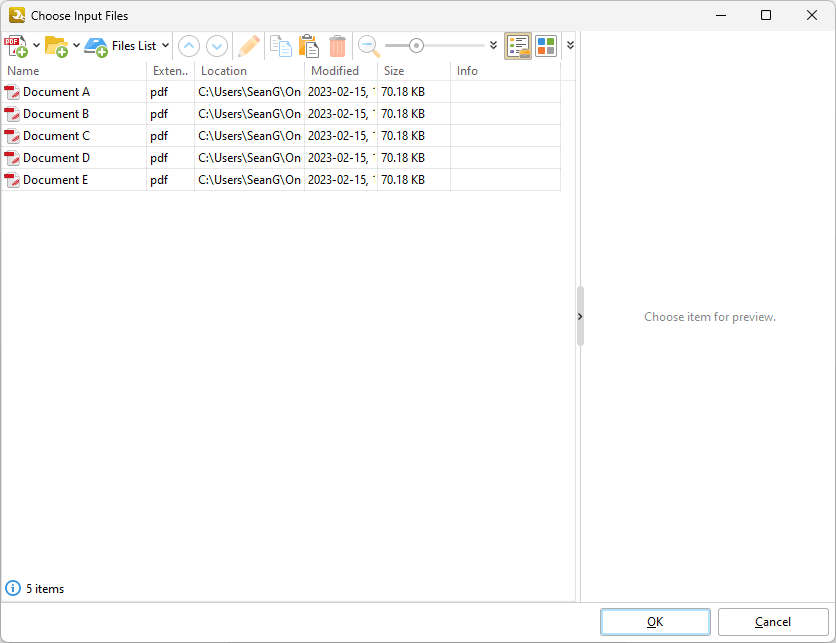
Task: Click the pencil edit icon
Action: [x=249, y=46]
